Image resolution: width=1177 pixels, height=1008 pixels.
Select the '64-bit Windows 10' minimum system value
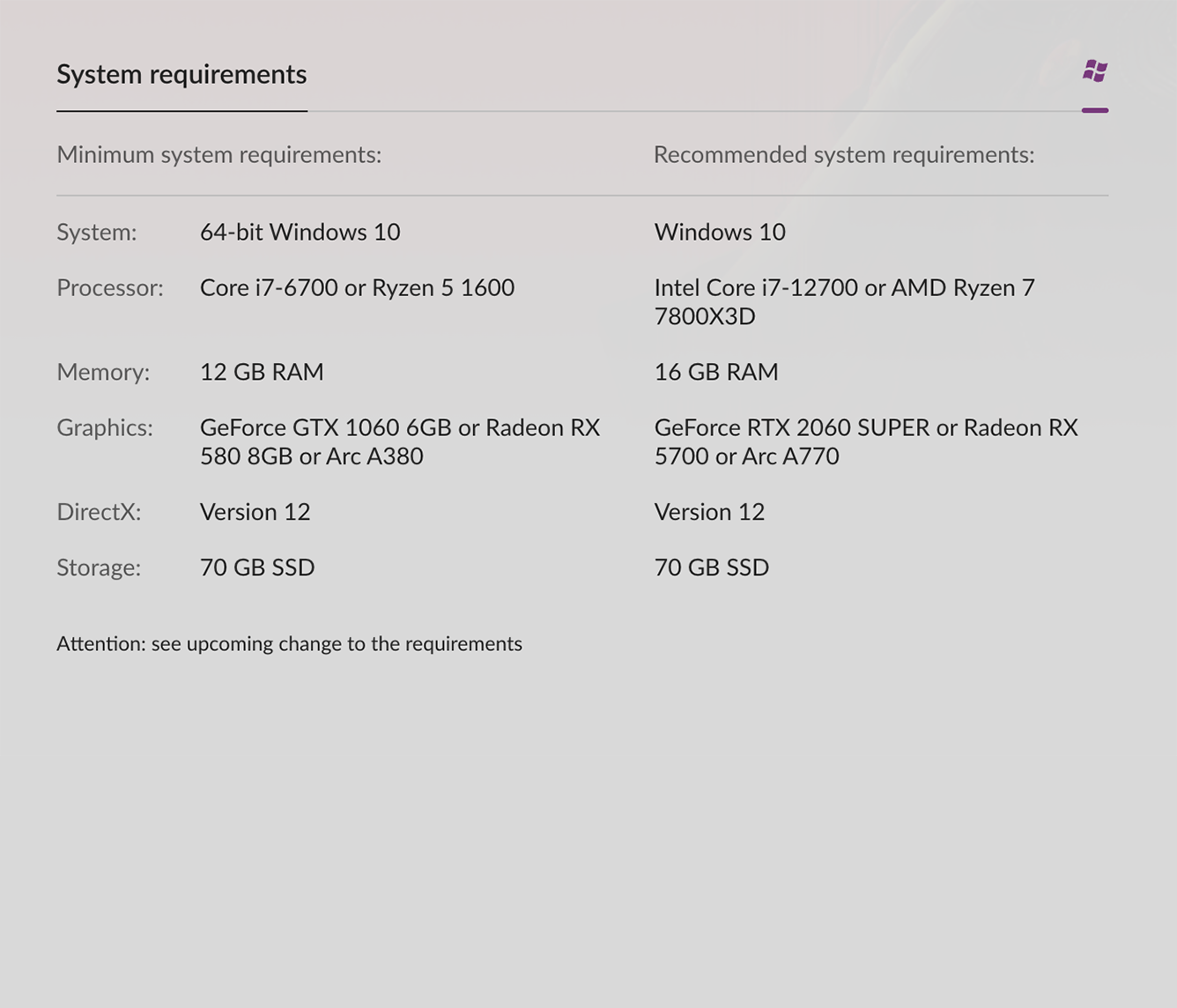pos(300,232)
